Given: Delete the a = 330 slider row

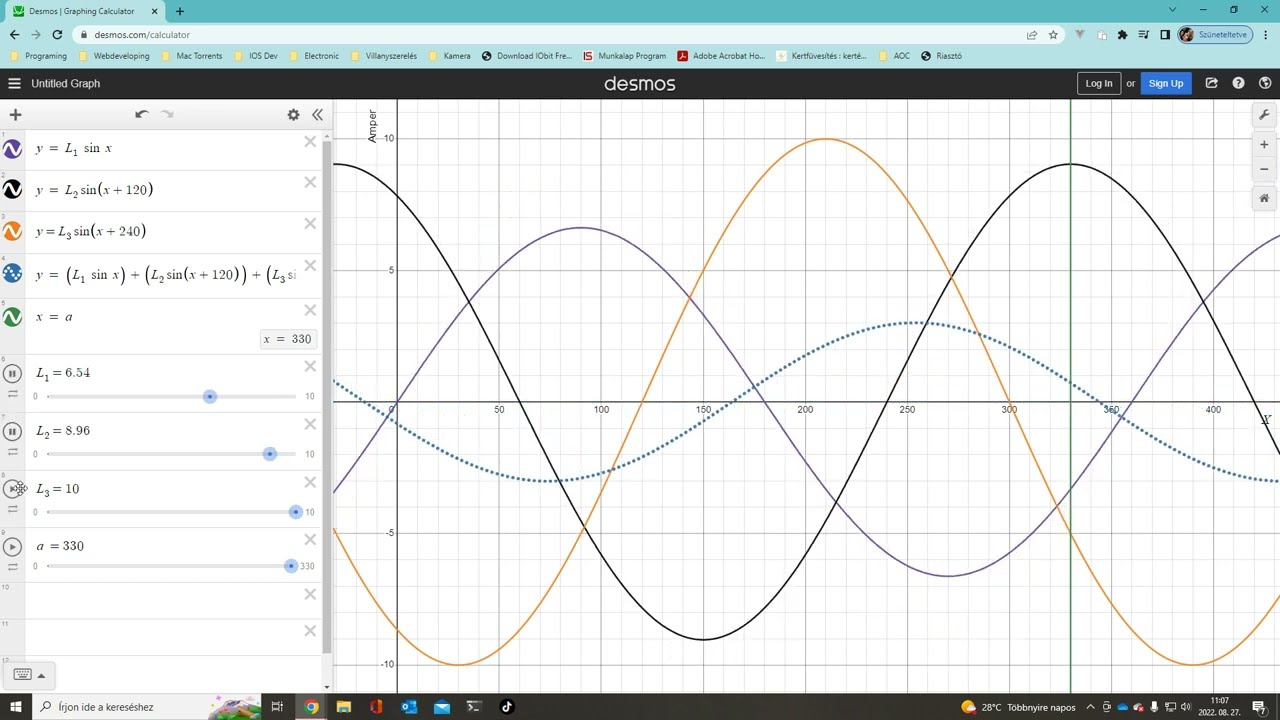Looking at the screenshot, I should (x=310, y=540).
